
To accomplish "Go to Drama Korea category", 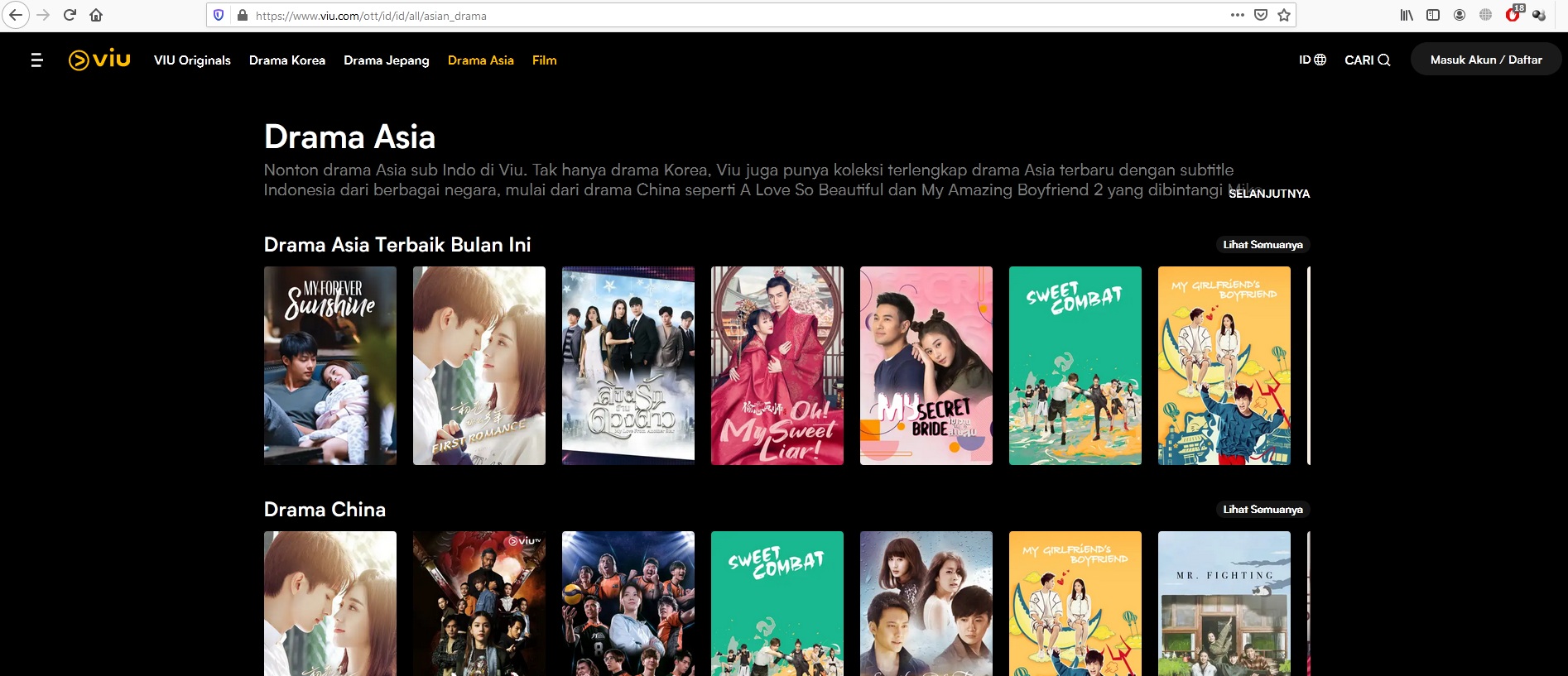I will [287, 60].
